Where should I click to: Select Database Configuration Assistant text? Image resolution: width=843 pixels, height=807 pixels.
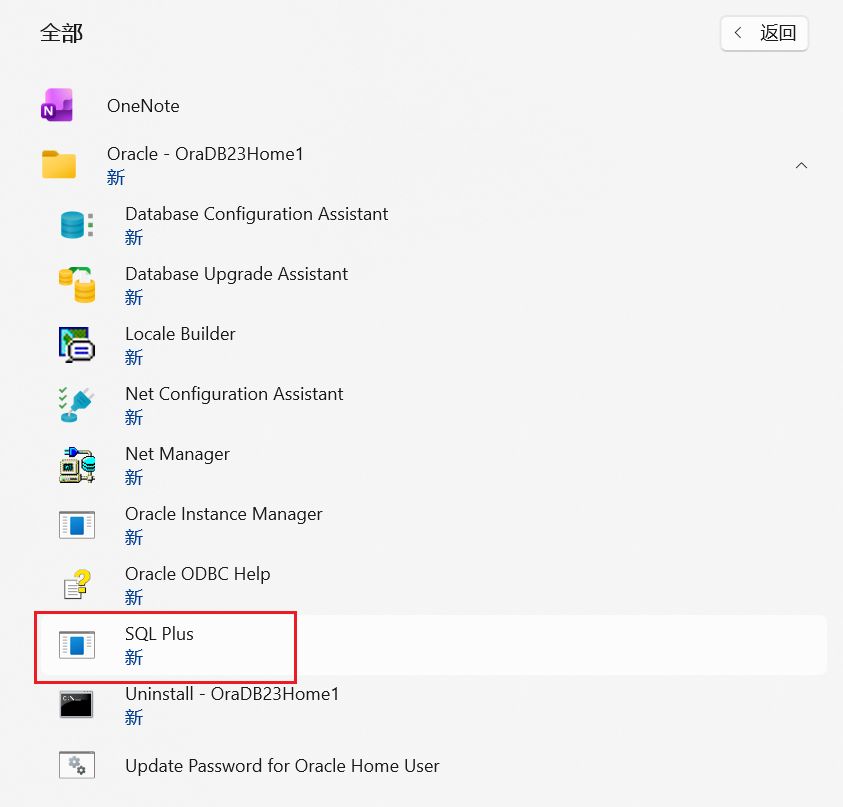click(x=256, y=214)
